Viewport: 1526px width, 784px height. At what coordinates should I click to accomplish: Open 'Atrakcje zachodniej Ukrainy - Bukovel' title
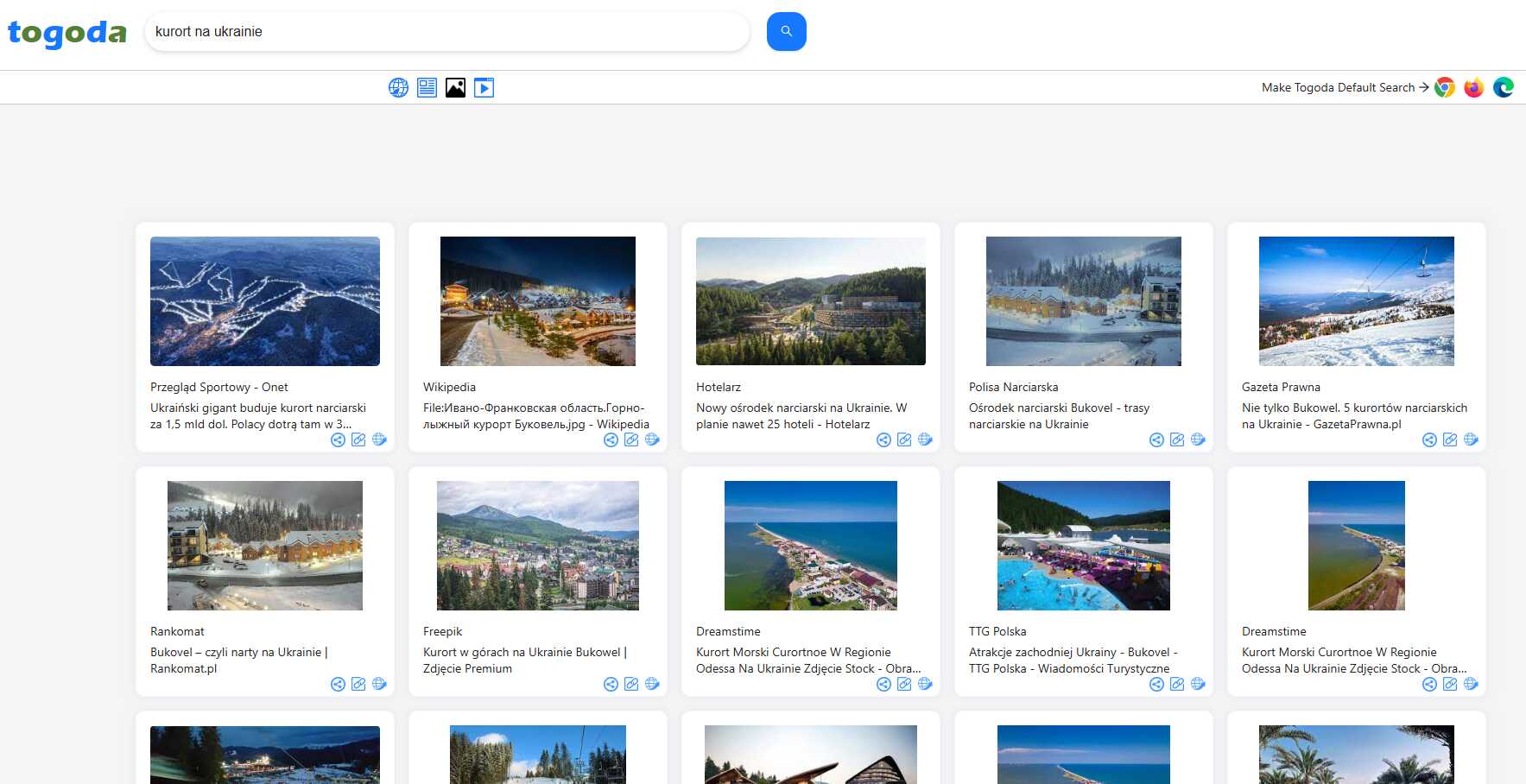(x=1073, y=660)
